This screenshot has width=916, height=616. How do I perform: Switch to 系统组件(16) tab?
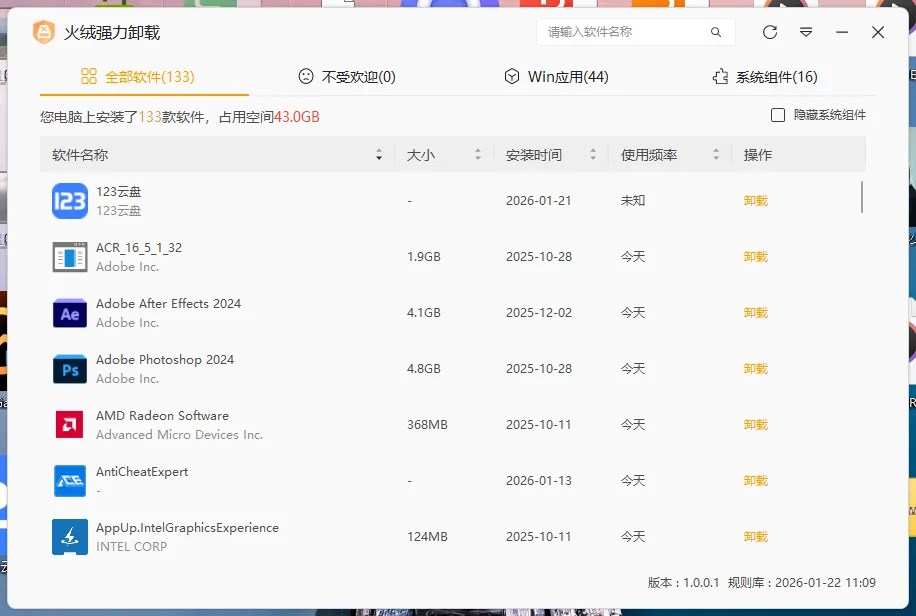765,77
